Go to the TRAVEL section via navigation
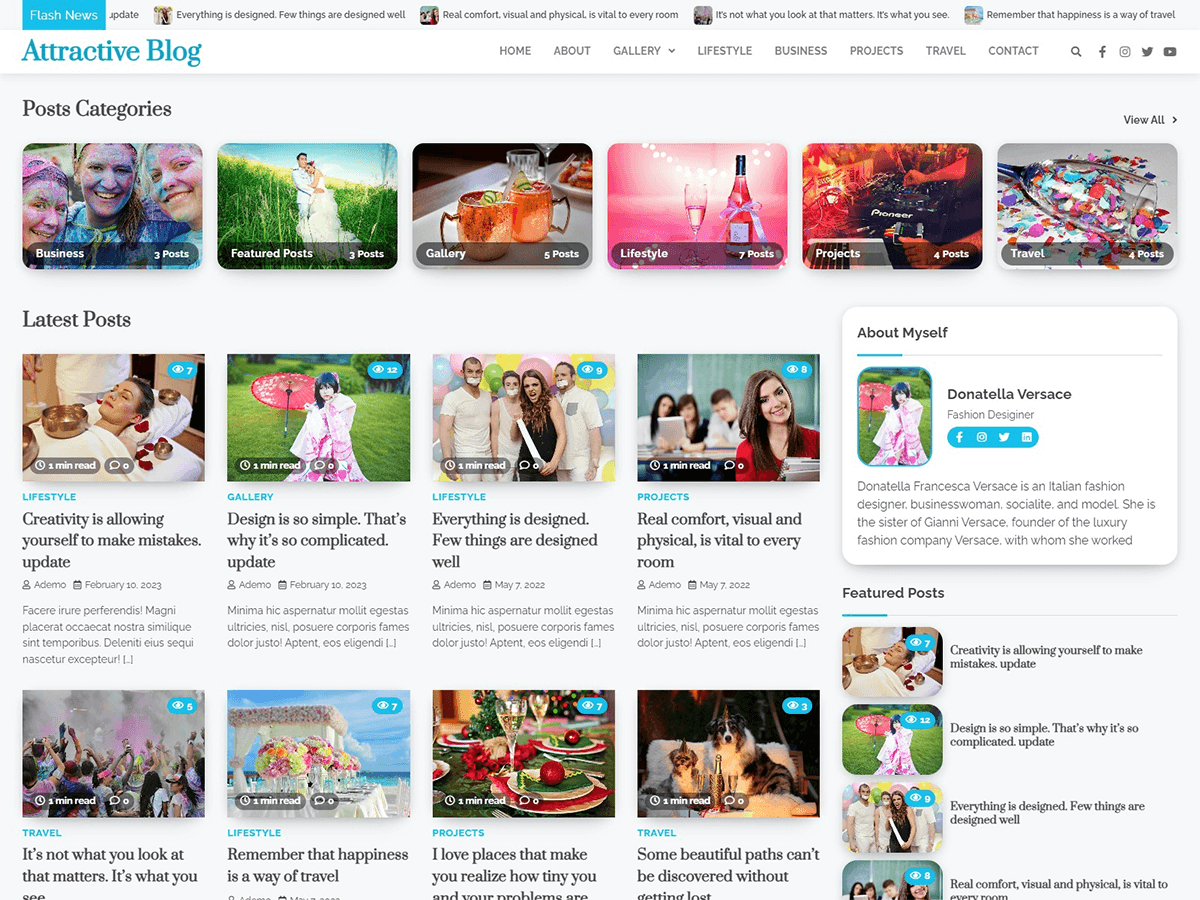This screenshot has height=900, width=1200. [945, 51]
